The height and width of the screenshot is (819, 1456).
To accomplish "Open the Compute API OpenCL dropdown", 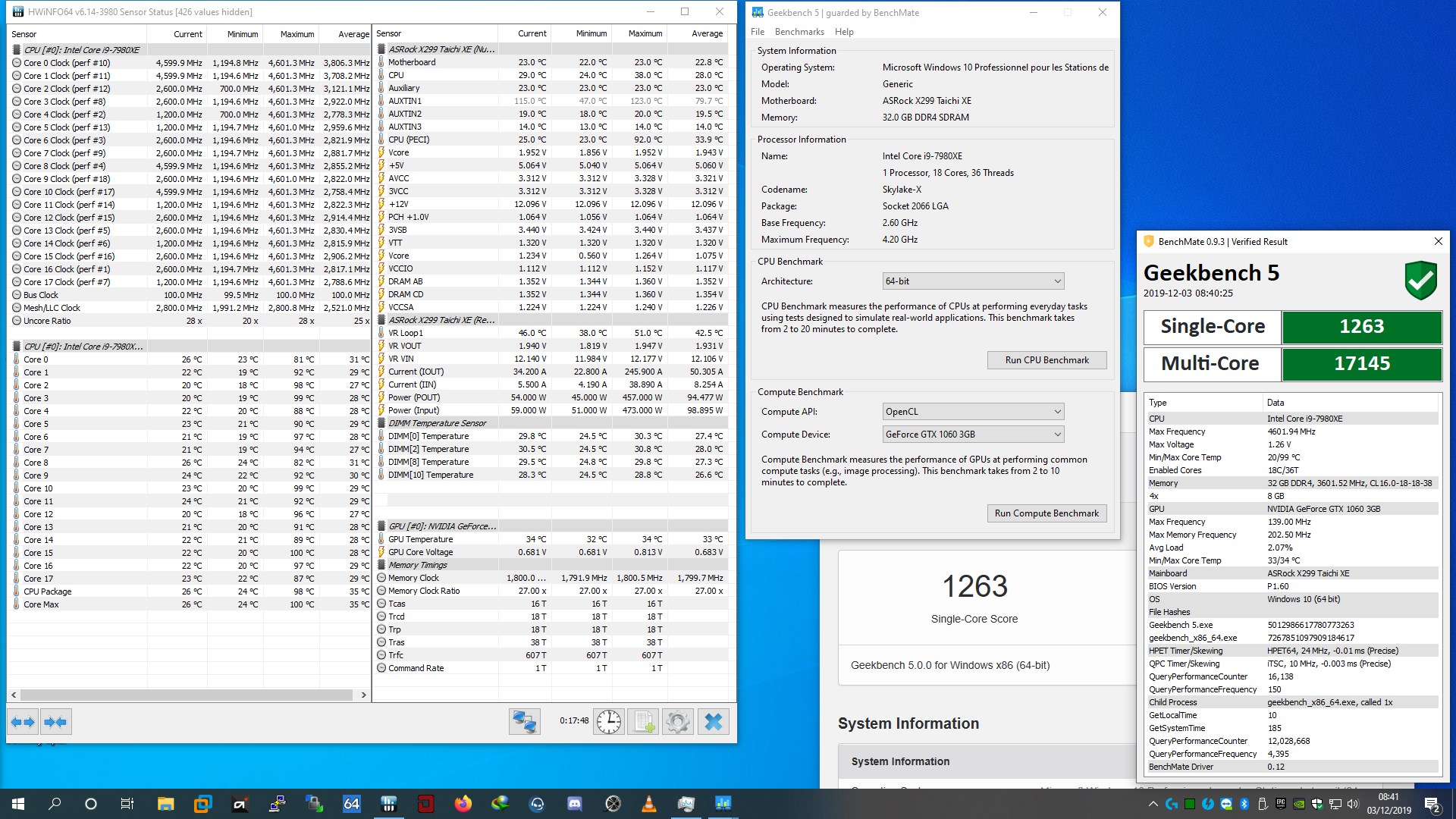I will pos(973,412).
